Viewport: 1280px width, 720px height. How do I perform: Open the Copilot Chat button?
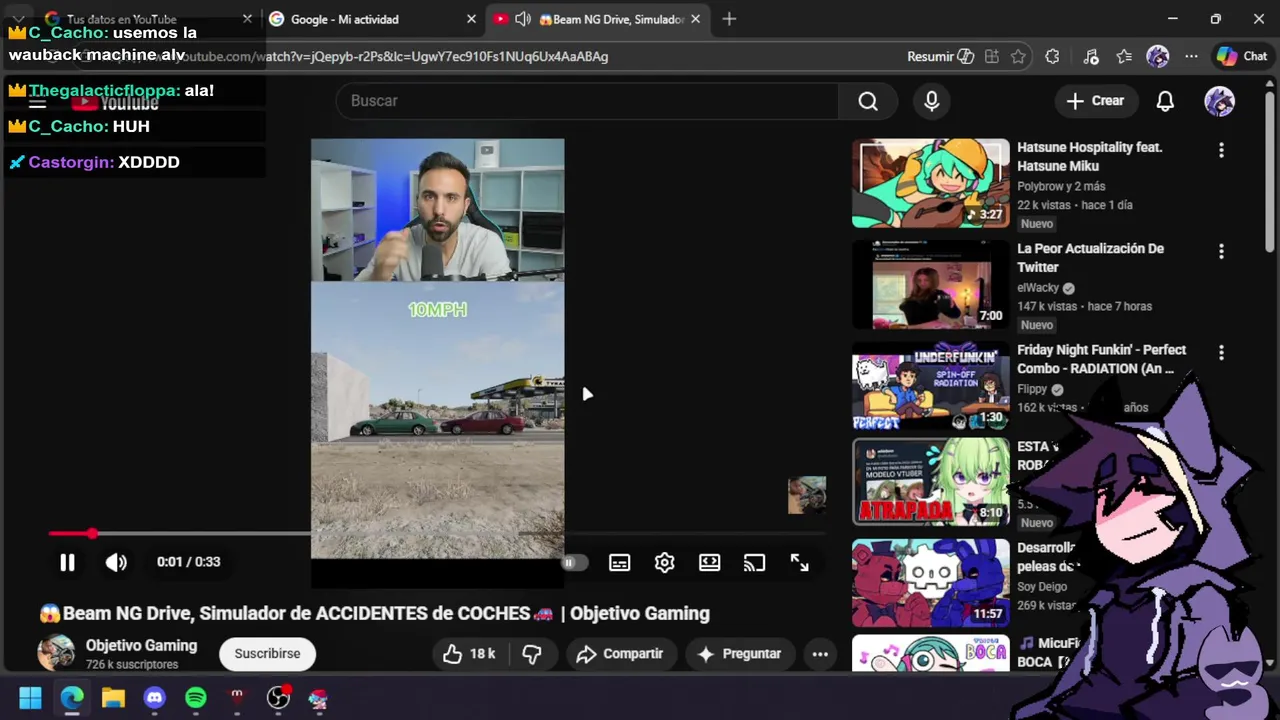click(1242, 57)
